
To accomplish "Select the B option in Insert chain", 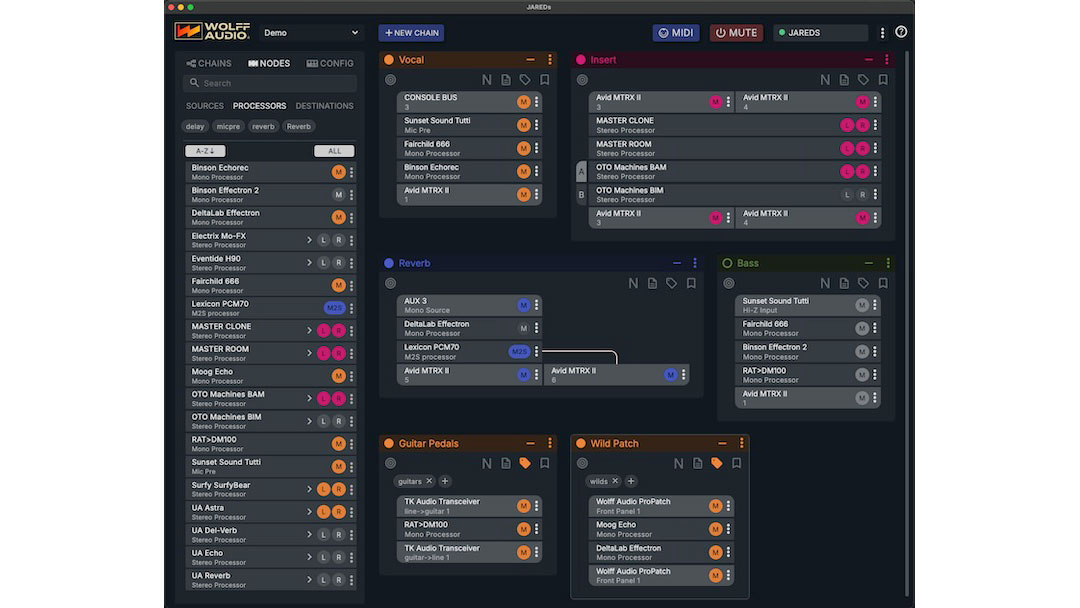I will click(x=581, y=195).
